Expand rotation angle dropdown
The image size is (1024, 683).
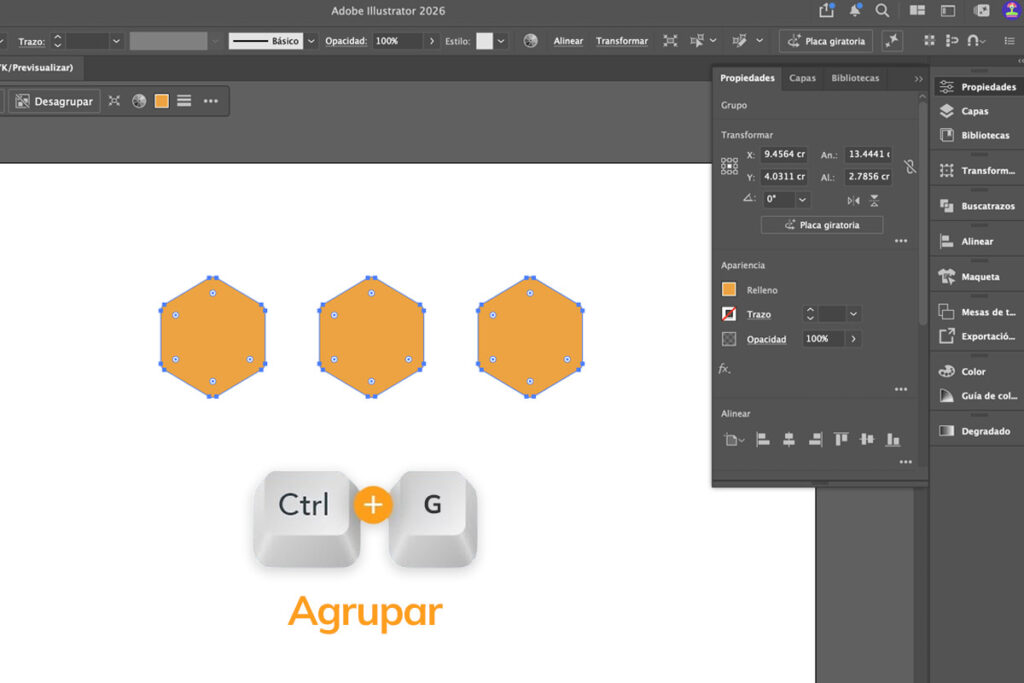click(803, 199)
